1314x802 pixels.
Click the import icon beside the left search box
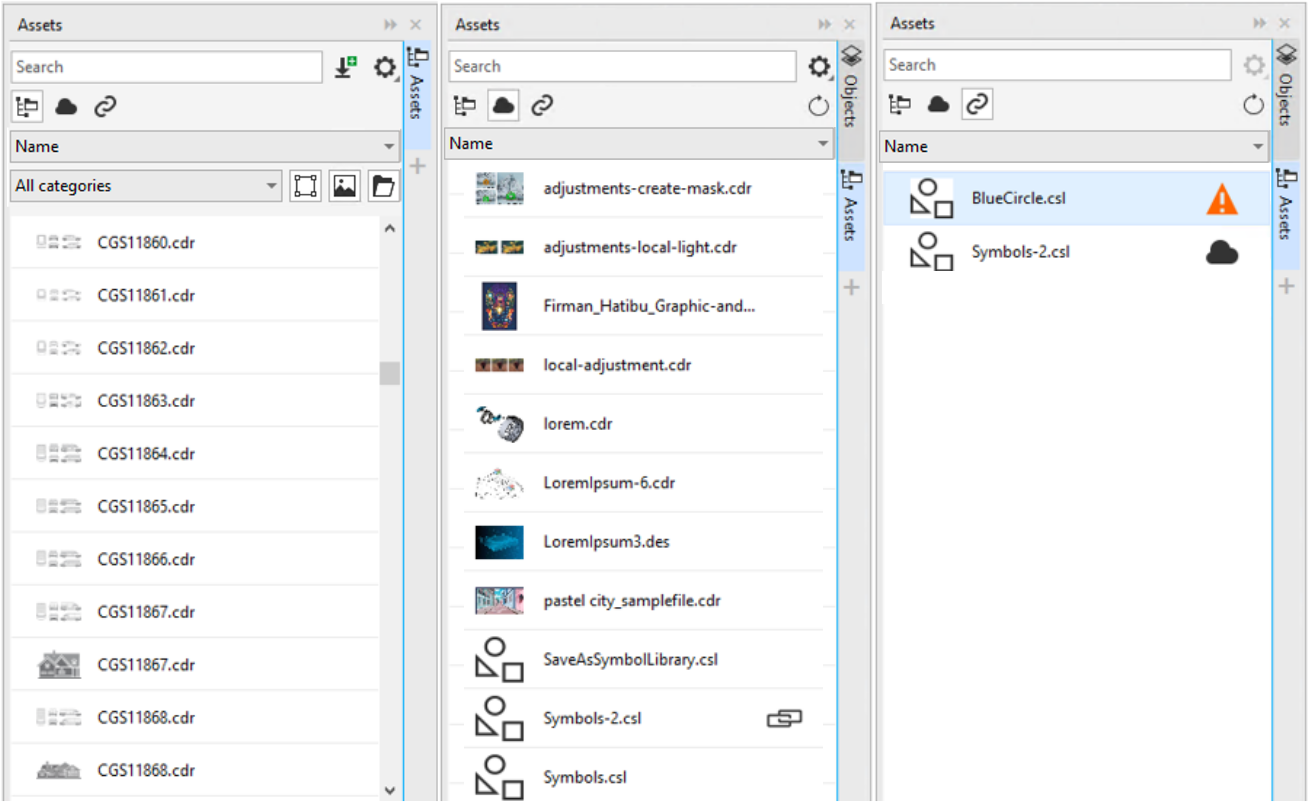pyautogui.click(x=346, y=67)
